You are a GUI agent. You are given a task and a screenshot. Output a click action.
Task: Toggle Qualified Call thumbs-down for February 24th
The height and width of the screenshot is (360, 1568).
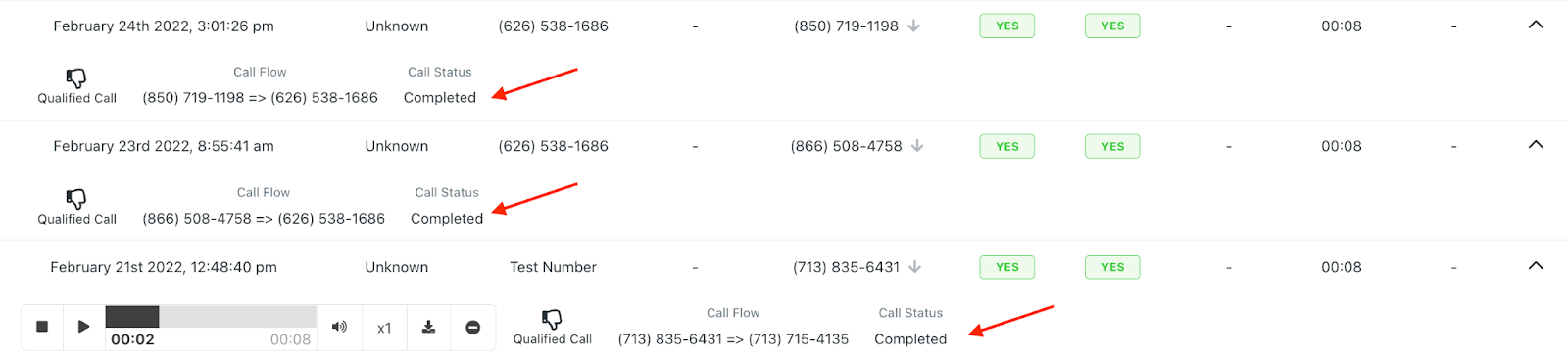pyautogui.click(x=76, y=78)
